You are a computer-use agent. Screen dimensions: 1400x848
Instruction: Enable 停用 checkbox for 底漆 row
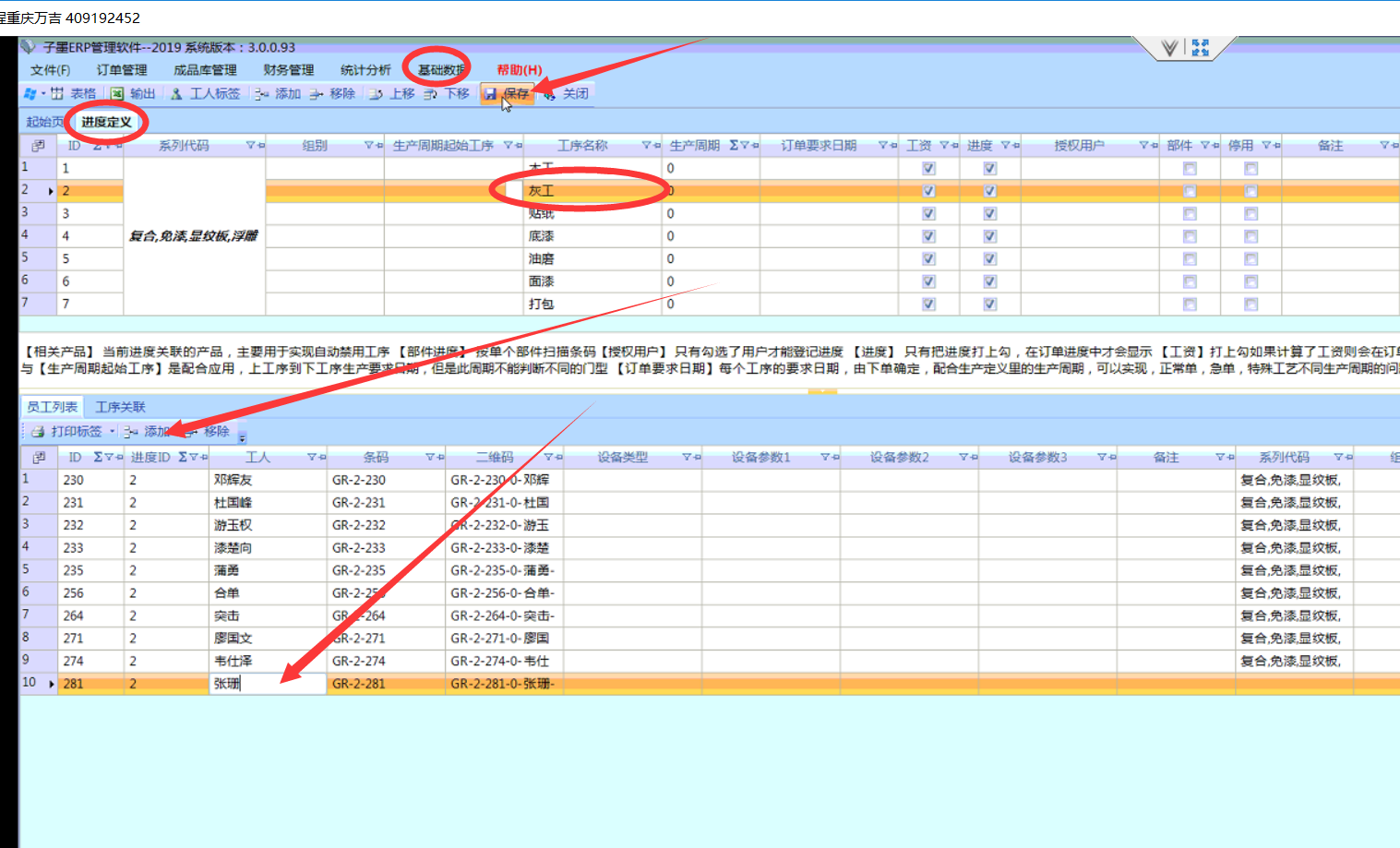click(x=1250, y=236)
